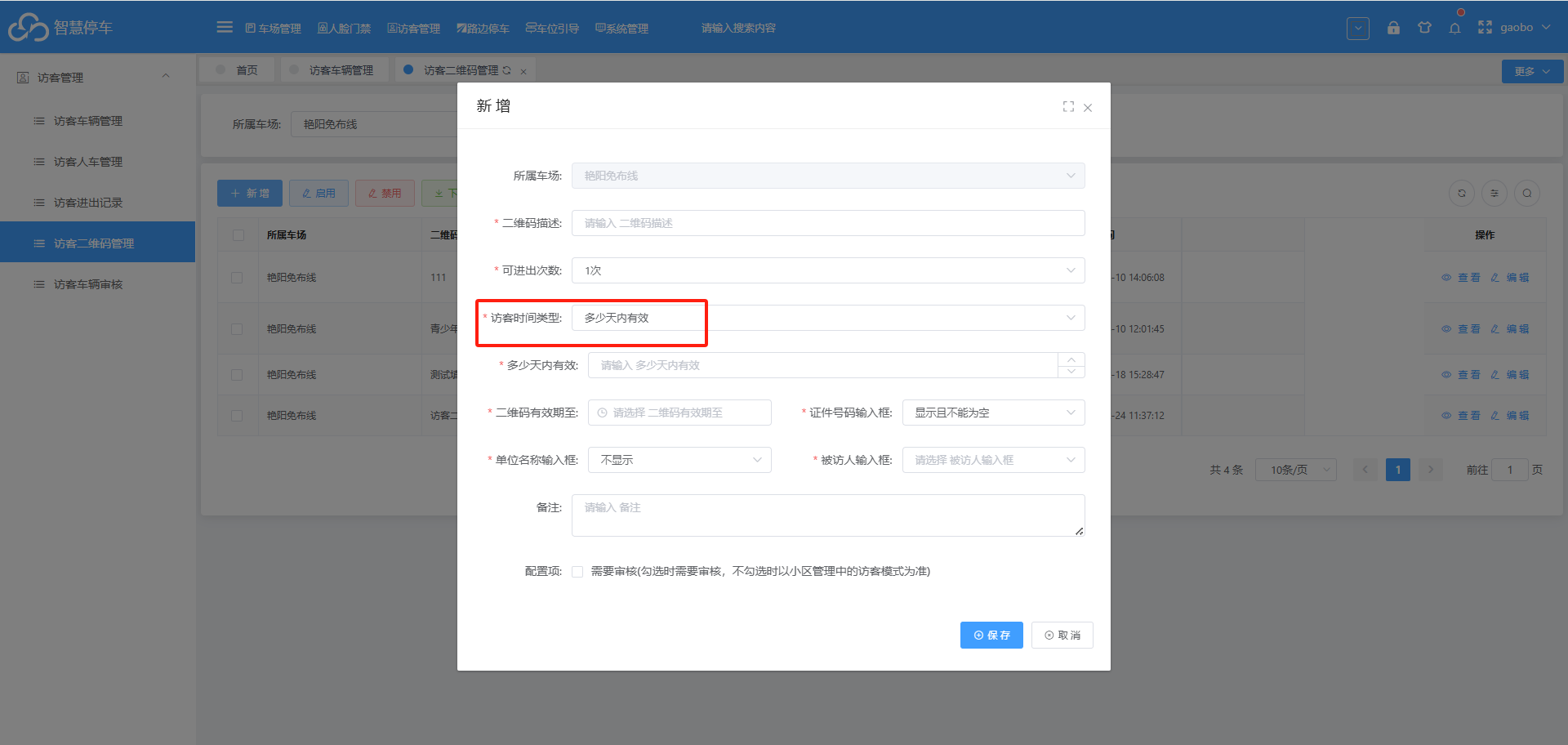Select the checkbox of the last table row

coord(237,416)
